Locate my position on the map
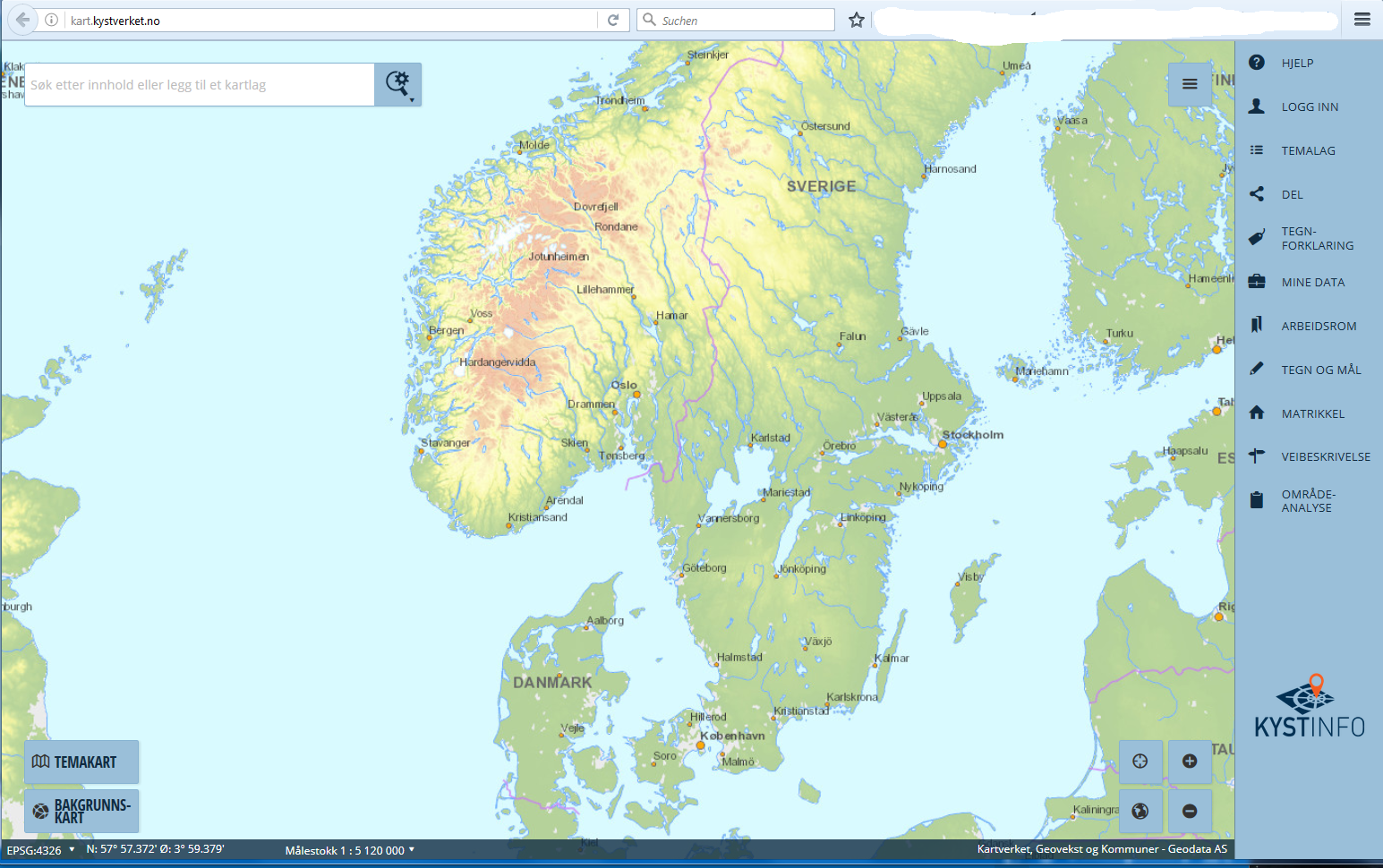The width and height of the screenshot is (1383, 868). (1140, 762)
